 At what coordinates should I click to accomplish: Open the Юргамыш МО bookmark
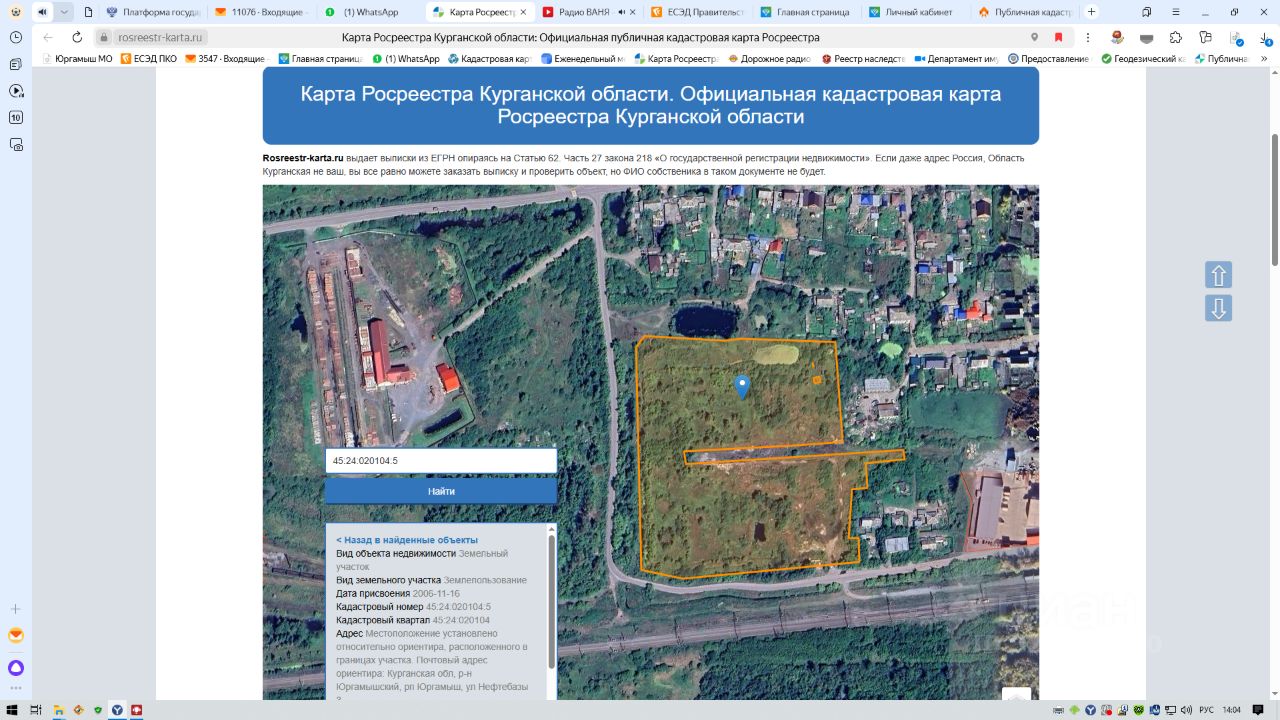pyautogui.click(x=78, y=59)
